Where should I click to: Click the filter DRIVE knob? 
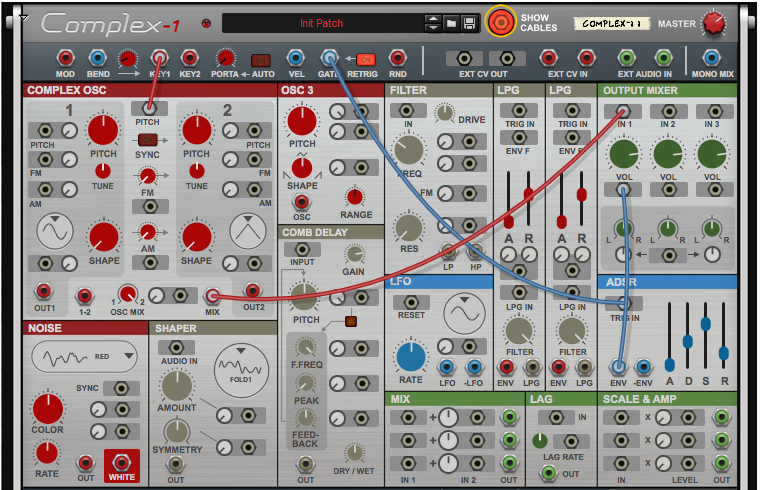tap(444, 113)
